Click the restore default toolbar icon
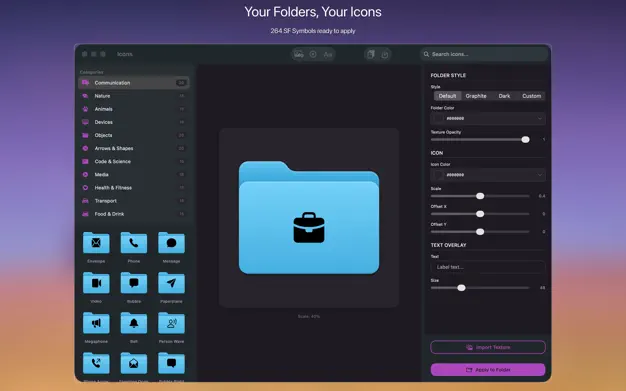626x391 pixels. click(x=385, y=54)
